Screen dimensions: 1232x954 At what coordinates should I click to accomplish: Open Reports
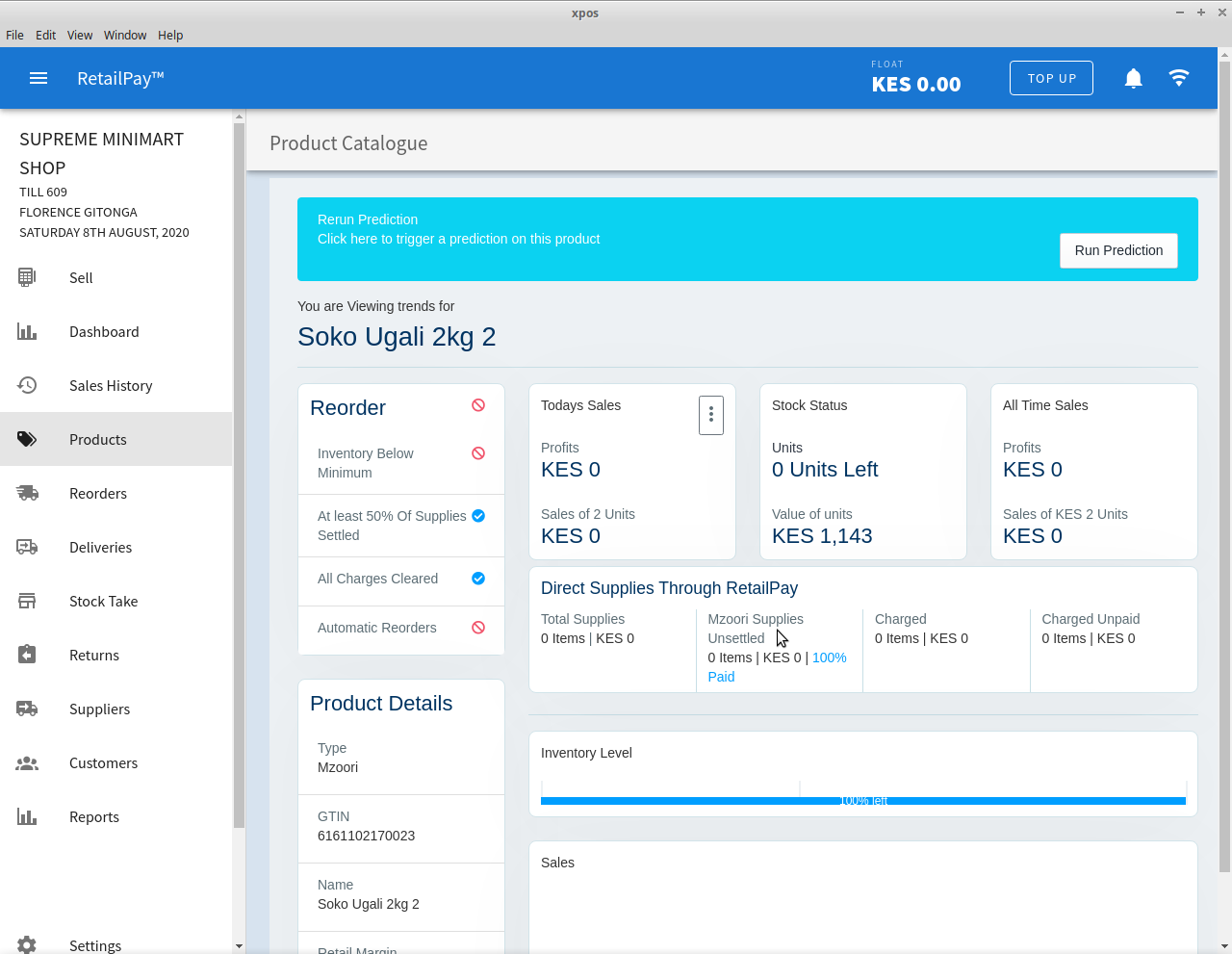116,816
